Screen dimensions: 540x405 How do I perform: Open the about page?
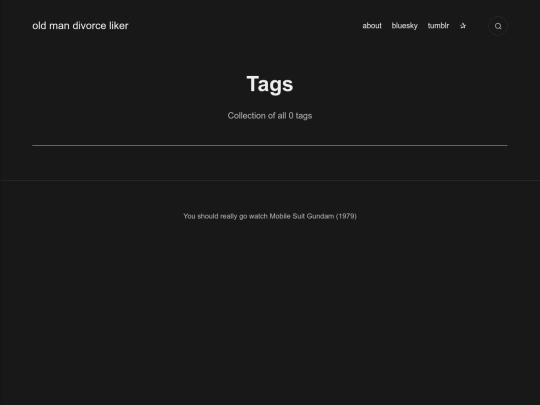click(x=372, y=26)
